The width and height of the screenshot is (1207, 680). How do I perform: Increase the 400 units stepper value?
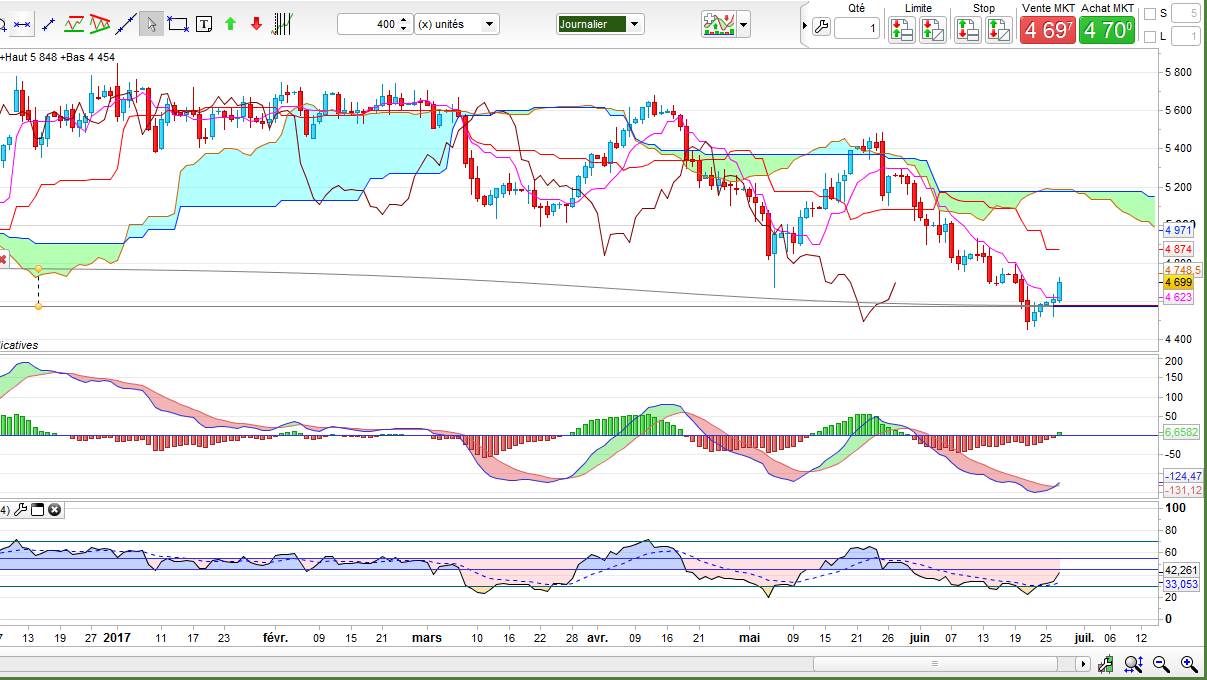[403, 20]
